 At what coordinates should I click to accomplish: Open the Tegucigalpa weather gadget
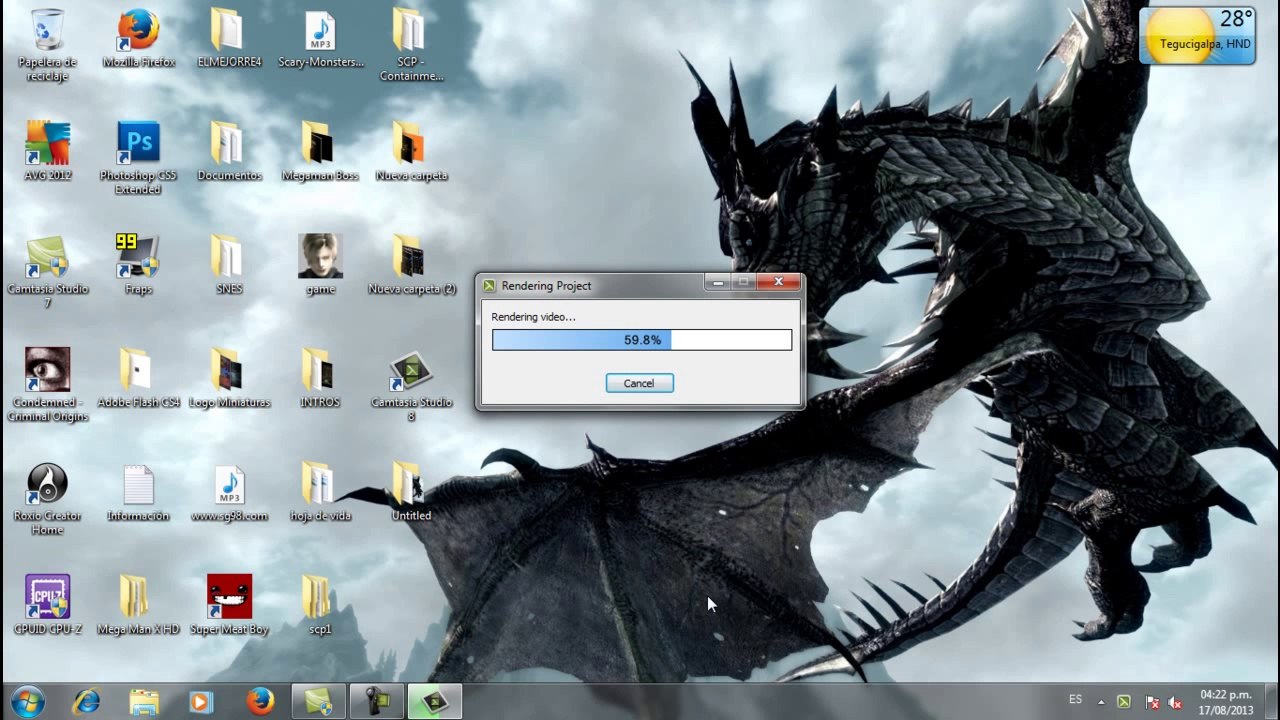click(x=1197, y=36)
